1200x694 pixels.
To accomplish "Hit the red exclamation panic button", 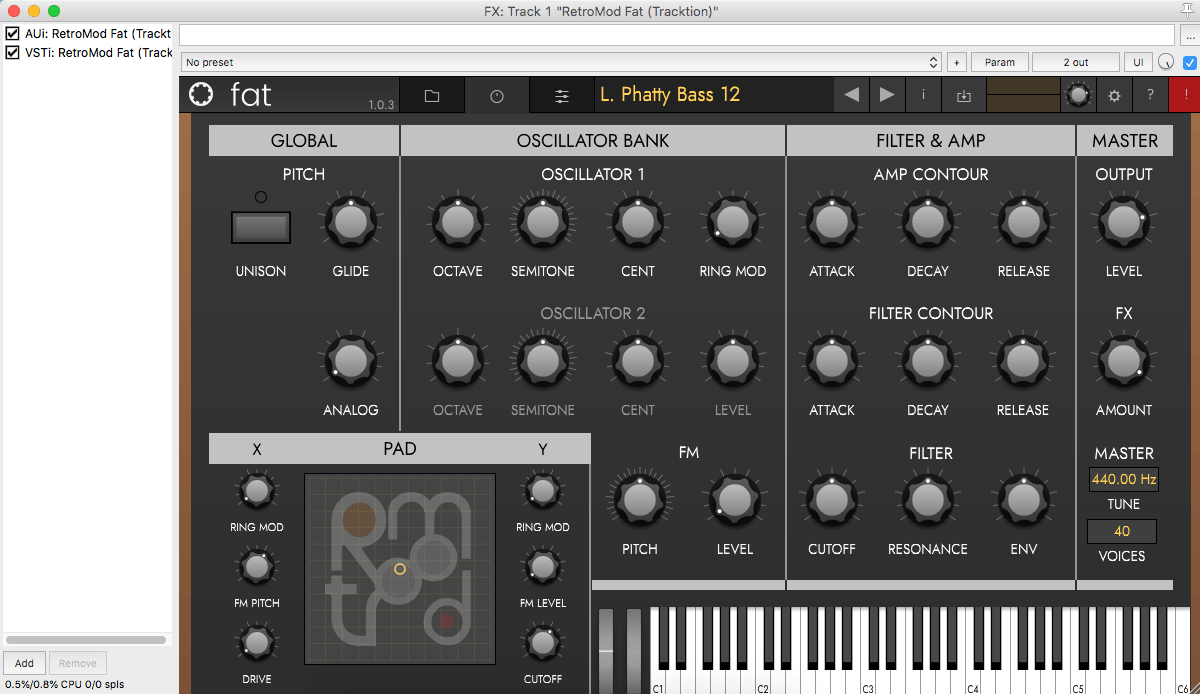I will (1185, 96).
